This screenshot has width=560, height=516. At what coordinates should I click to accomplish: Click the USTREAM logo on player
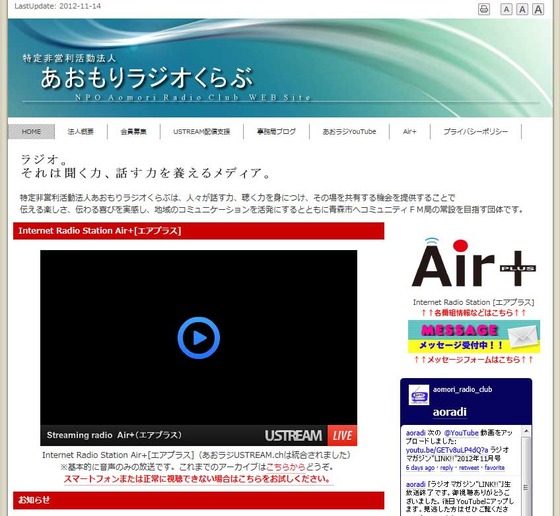coord(293,435)
